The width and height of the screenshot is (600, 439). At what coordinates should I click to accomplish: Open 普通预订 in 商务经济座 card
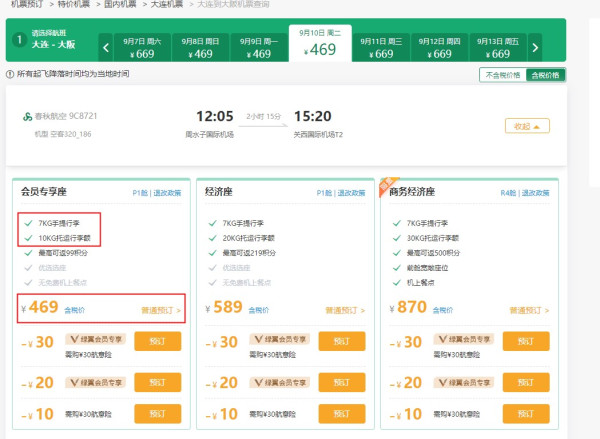[x=529, y=310]
